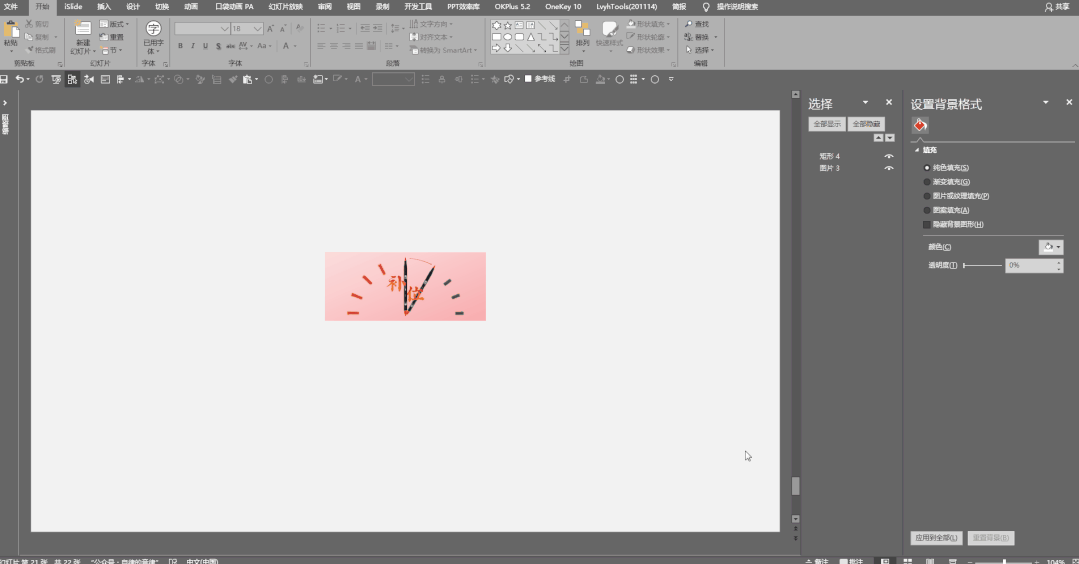Viewport: 1079px width, 564px height.
Task: Click the 全部显示 button
Action: pyautogui.click(x=826, y=124)
